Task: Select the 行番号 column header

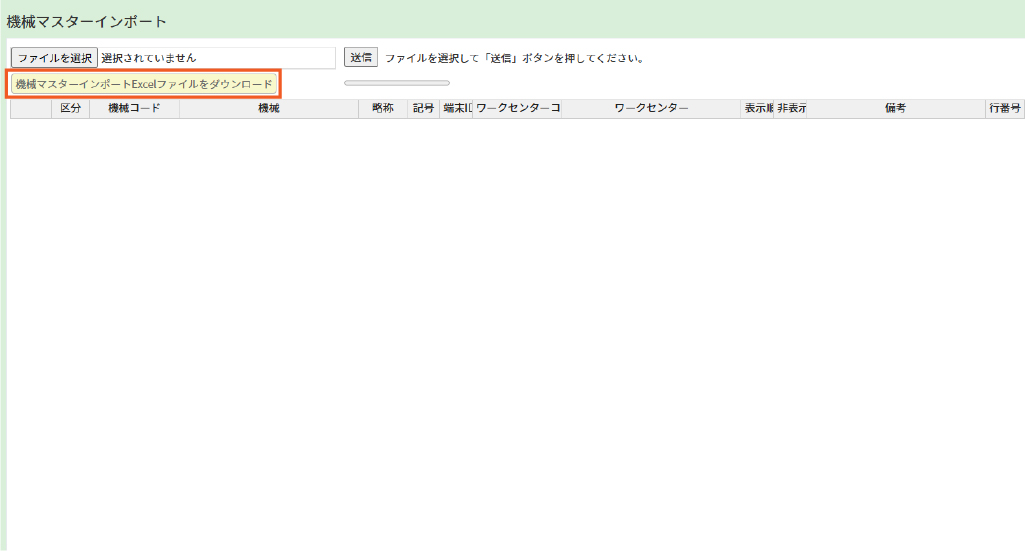Action: (x=1004, y=108)
